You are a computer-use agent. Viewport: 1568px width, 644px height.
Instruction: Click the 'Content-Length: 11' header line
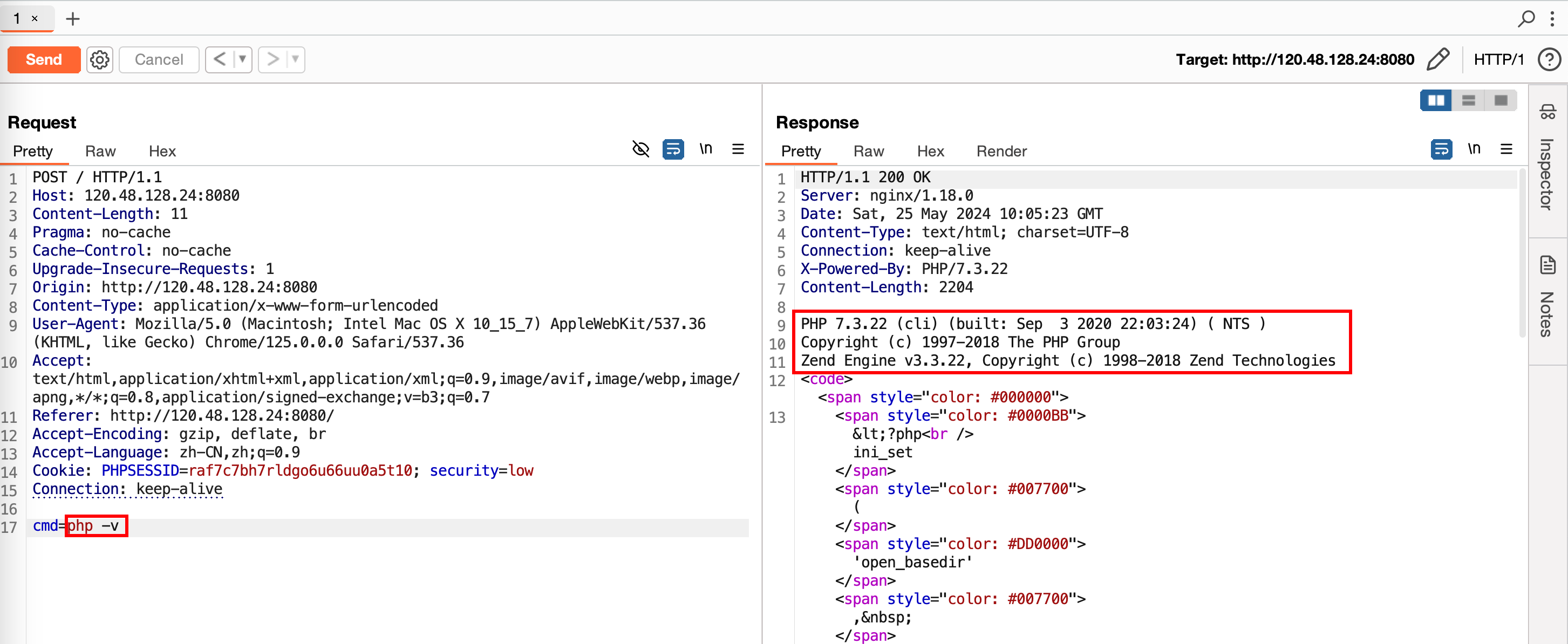click(x=110, y=214)
